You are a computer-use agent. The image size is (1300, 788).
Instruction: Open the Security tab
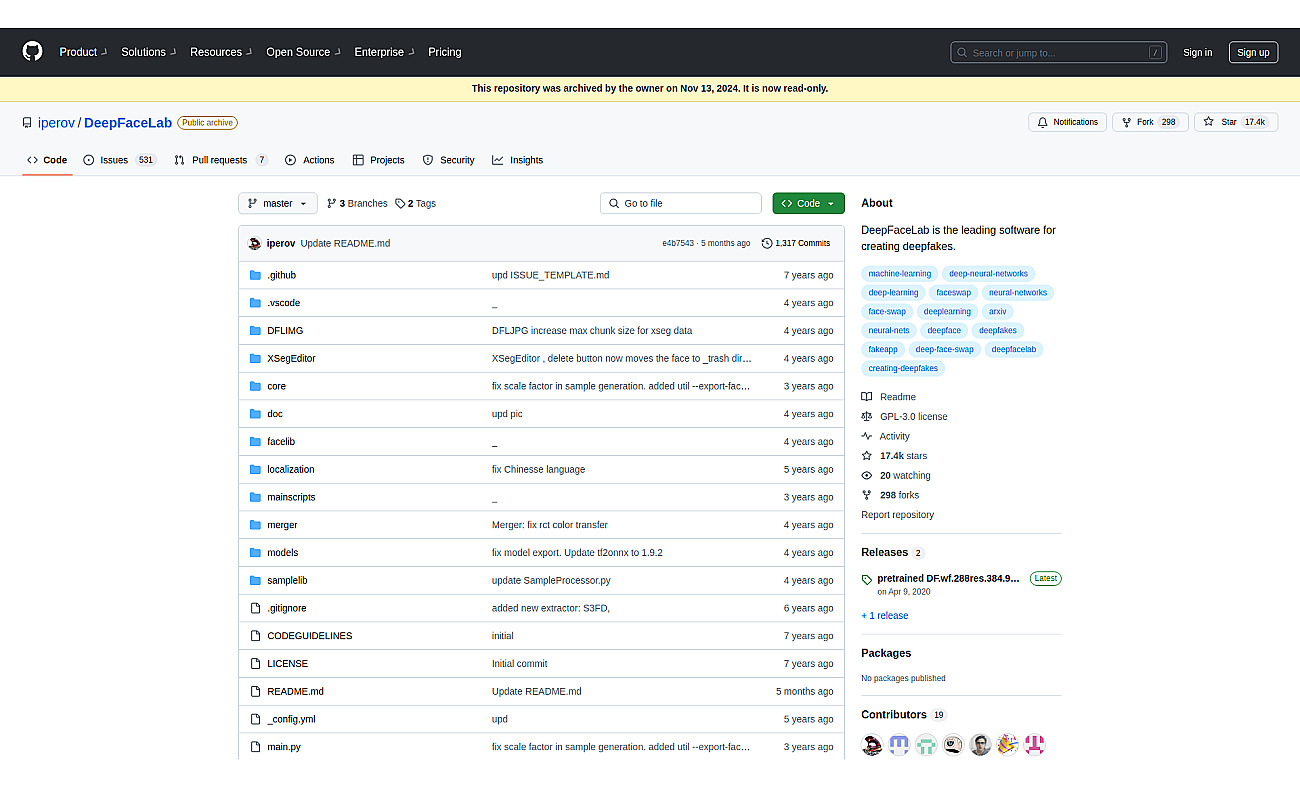[448, 160]
